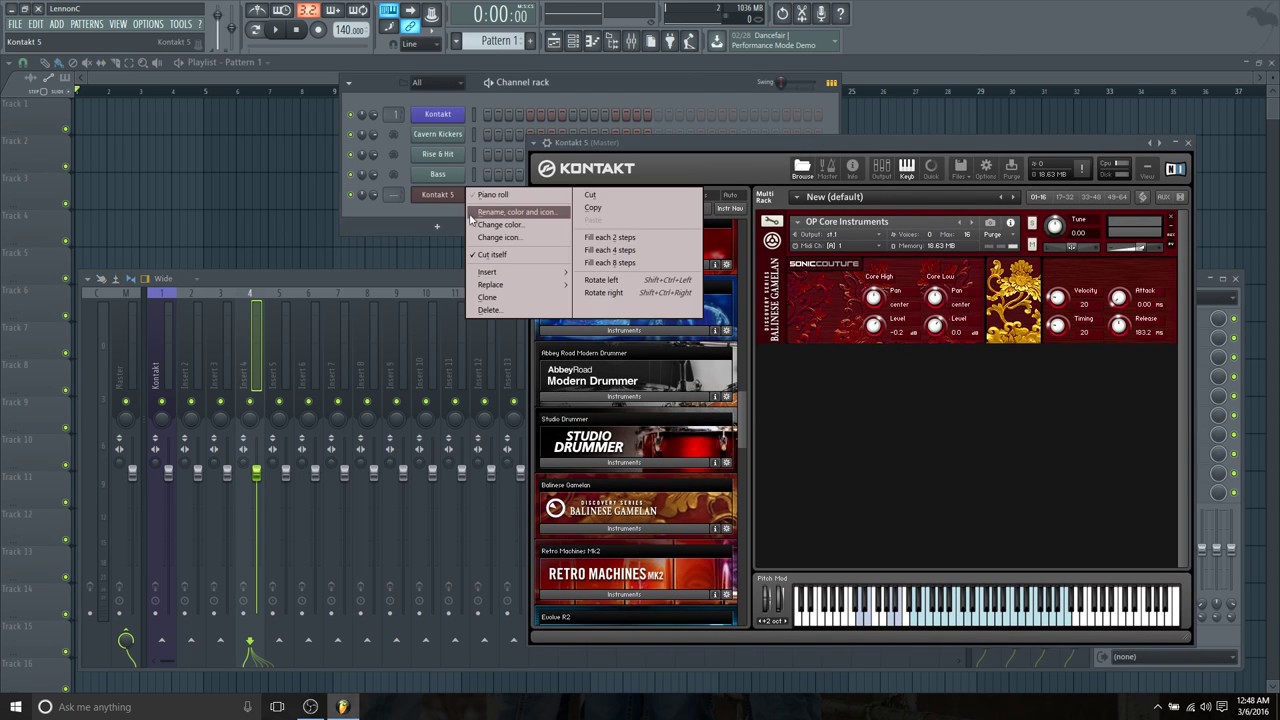Click the add channel plus button

coord(437,226)
